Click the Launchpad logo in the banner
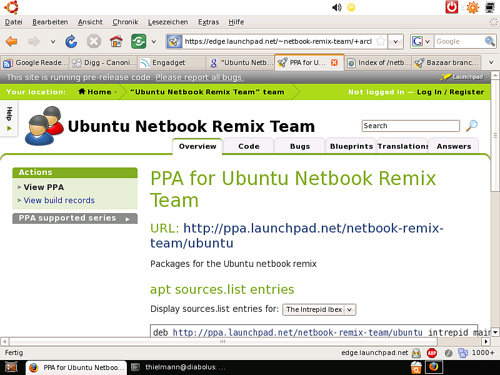The height and width of the screenshot is (375, 500). (x=462, y=77)
